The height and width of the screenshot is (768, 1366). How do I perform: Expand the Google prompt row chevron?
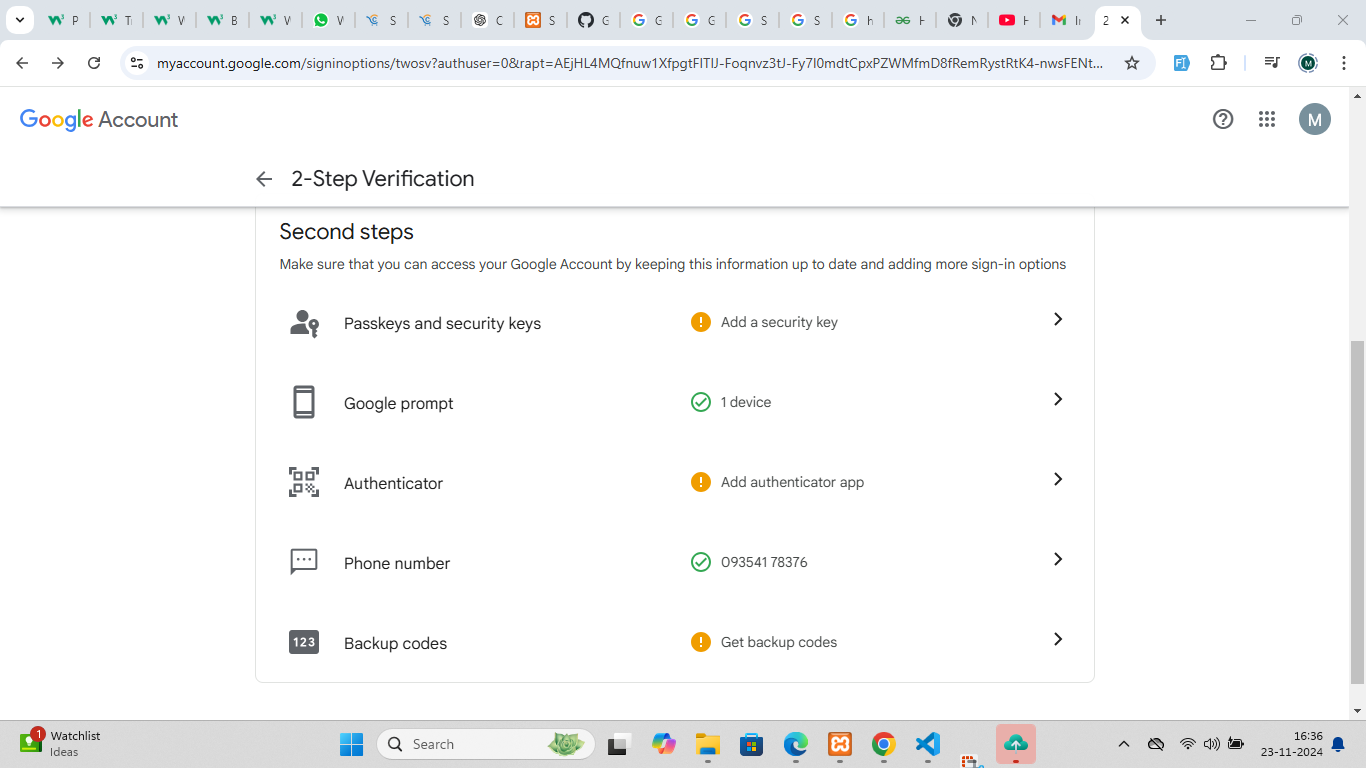[1057, 400]
